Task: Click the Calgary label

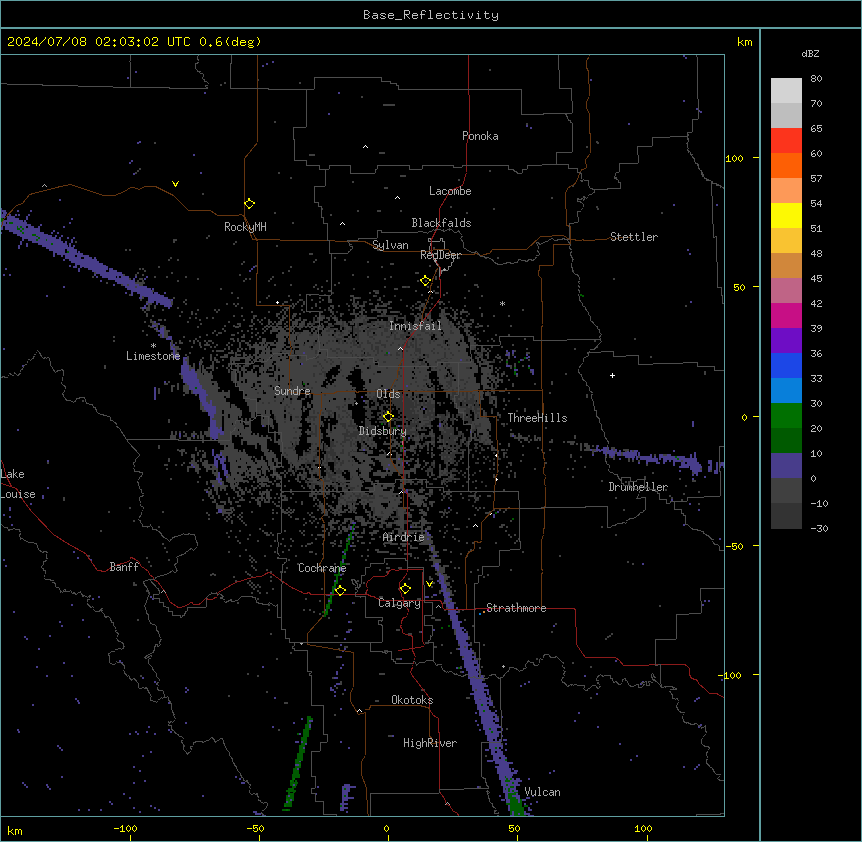Action: click(x=399, y=603)
